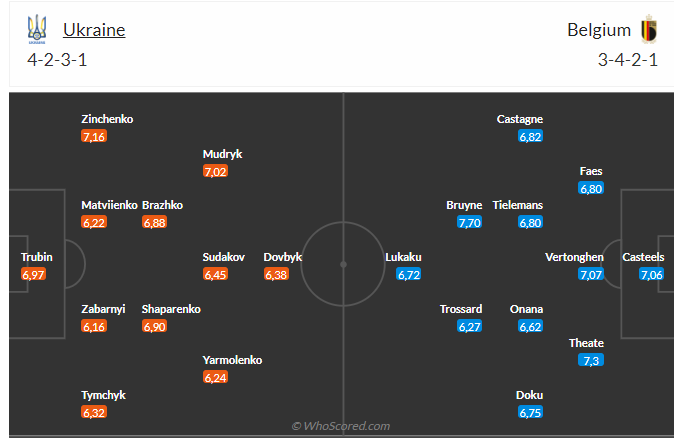
Task: Click Lukaku's 6,72 rating badge
Action: click(408, 274)
